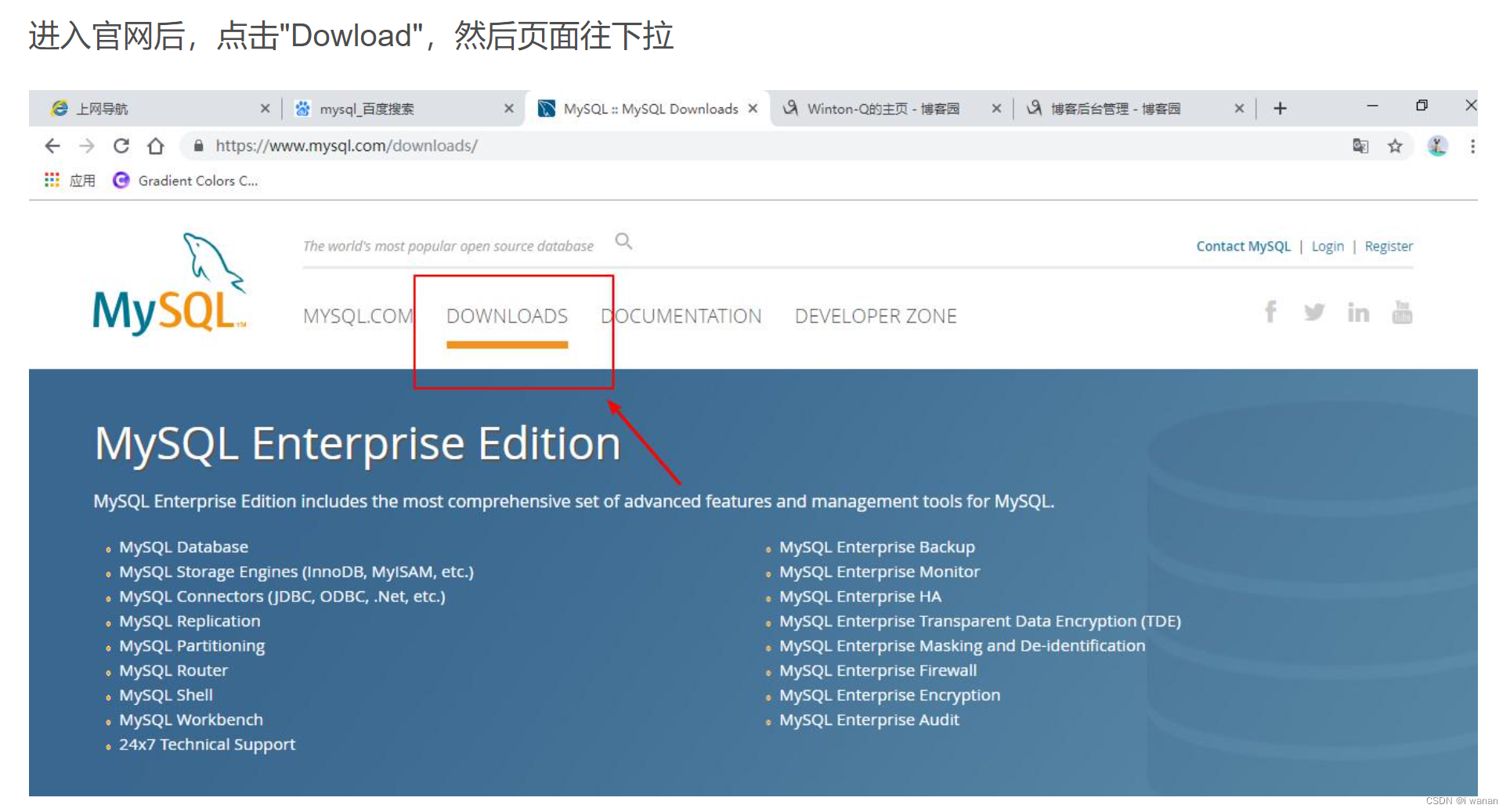Click MySQL Enterprise HA item

(x=860, y=597)
